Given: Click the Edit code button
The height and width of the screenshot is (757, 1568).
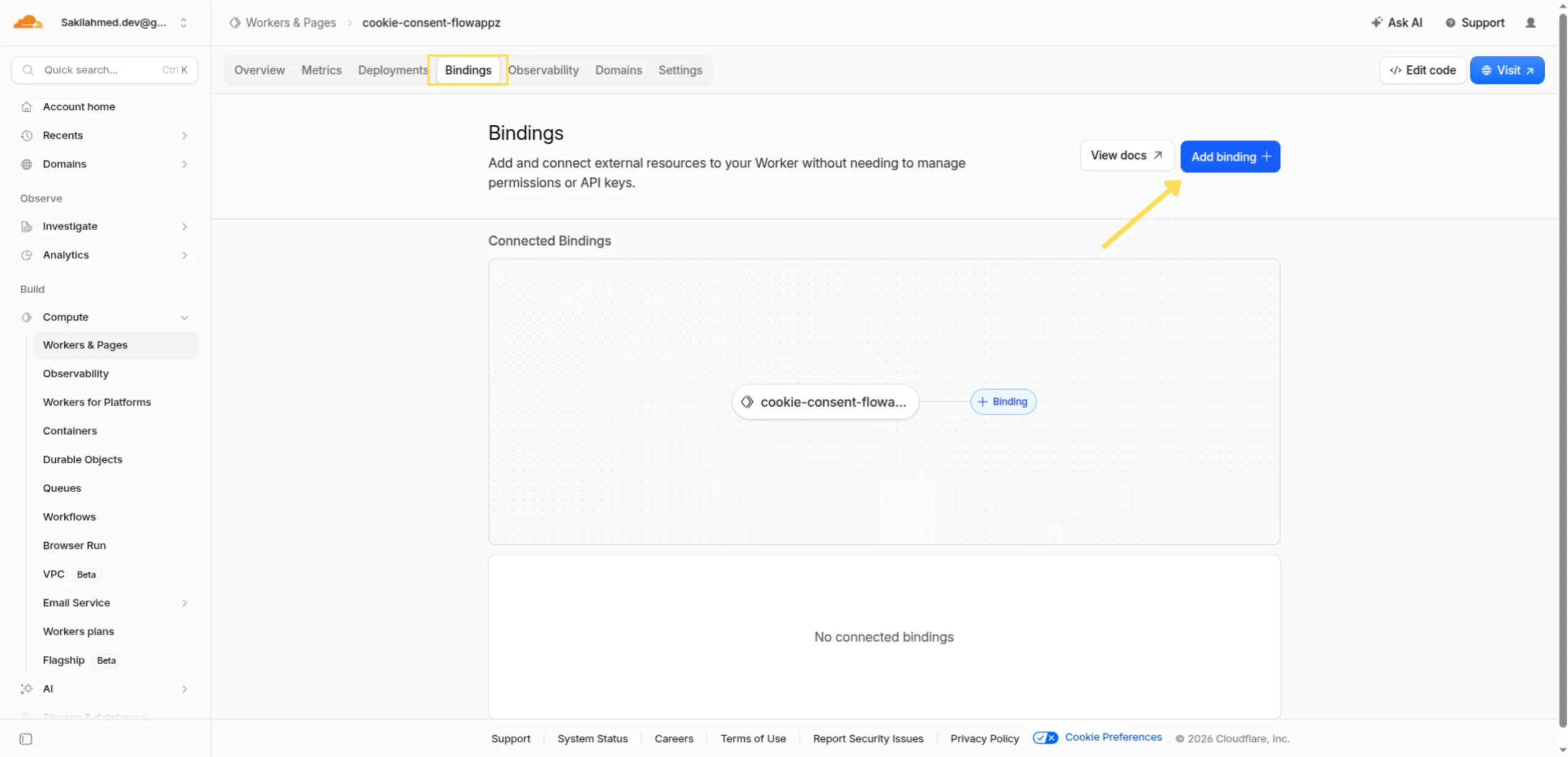Looking at the screenshot, I should pos(1423,70).
